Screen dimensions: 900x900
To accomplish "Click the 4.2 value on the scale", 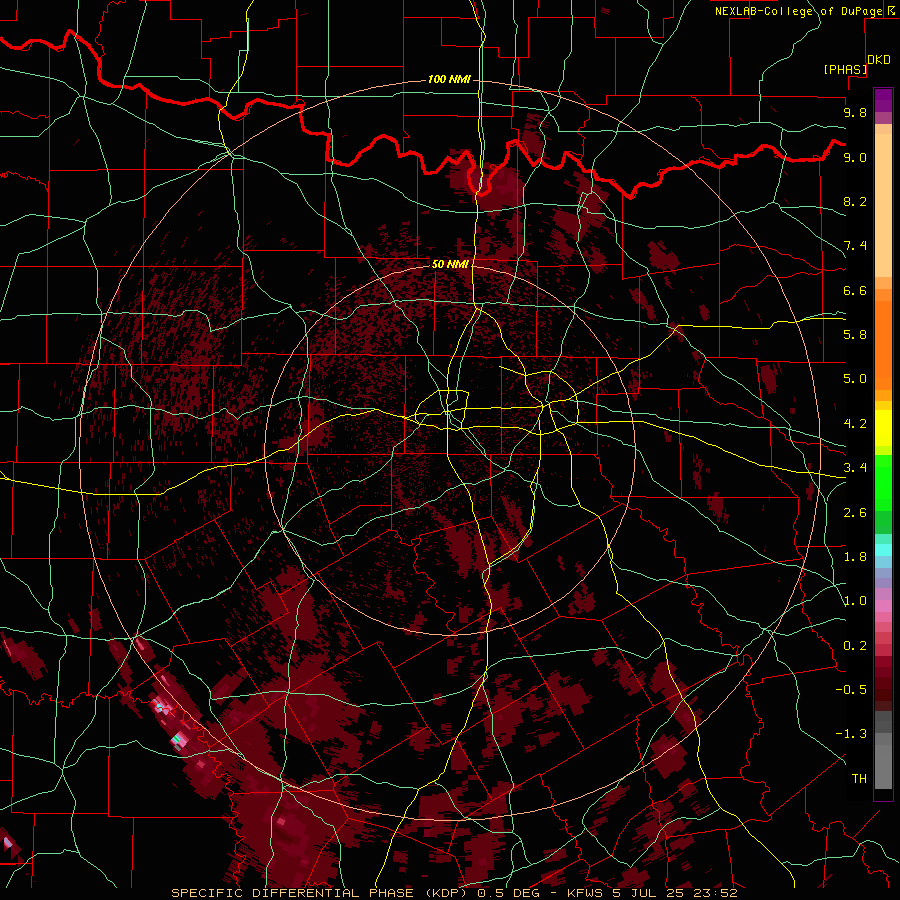I will (855, 424).
